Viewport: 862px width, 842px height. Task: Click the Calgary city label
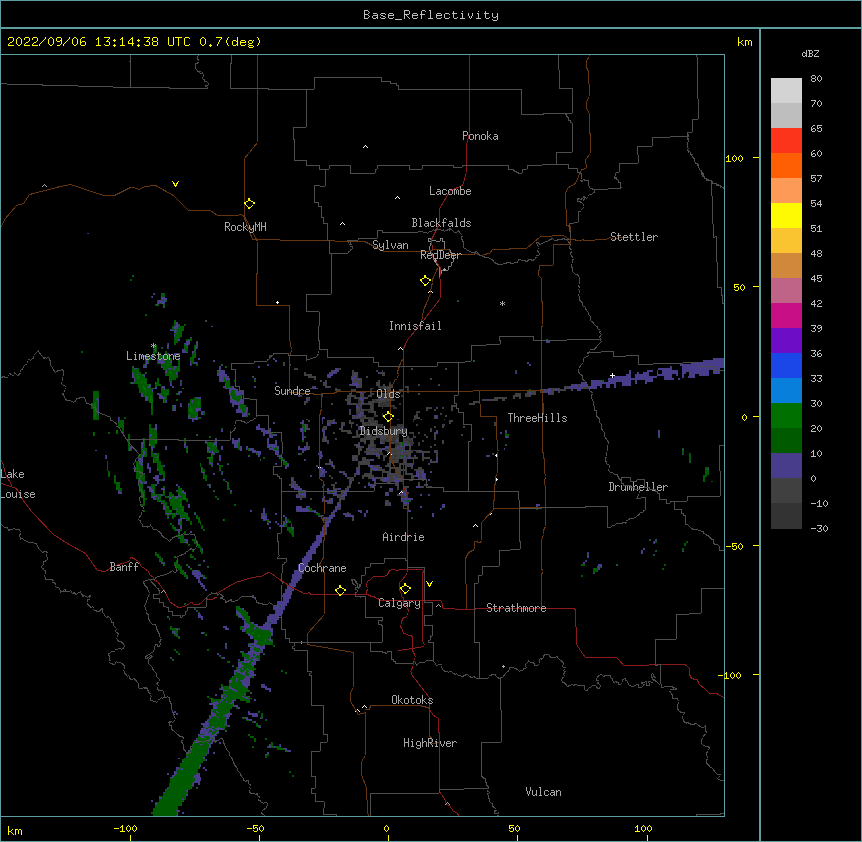(x=399, y=603)
